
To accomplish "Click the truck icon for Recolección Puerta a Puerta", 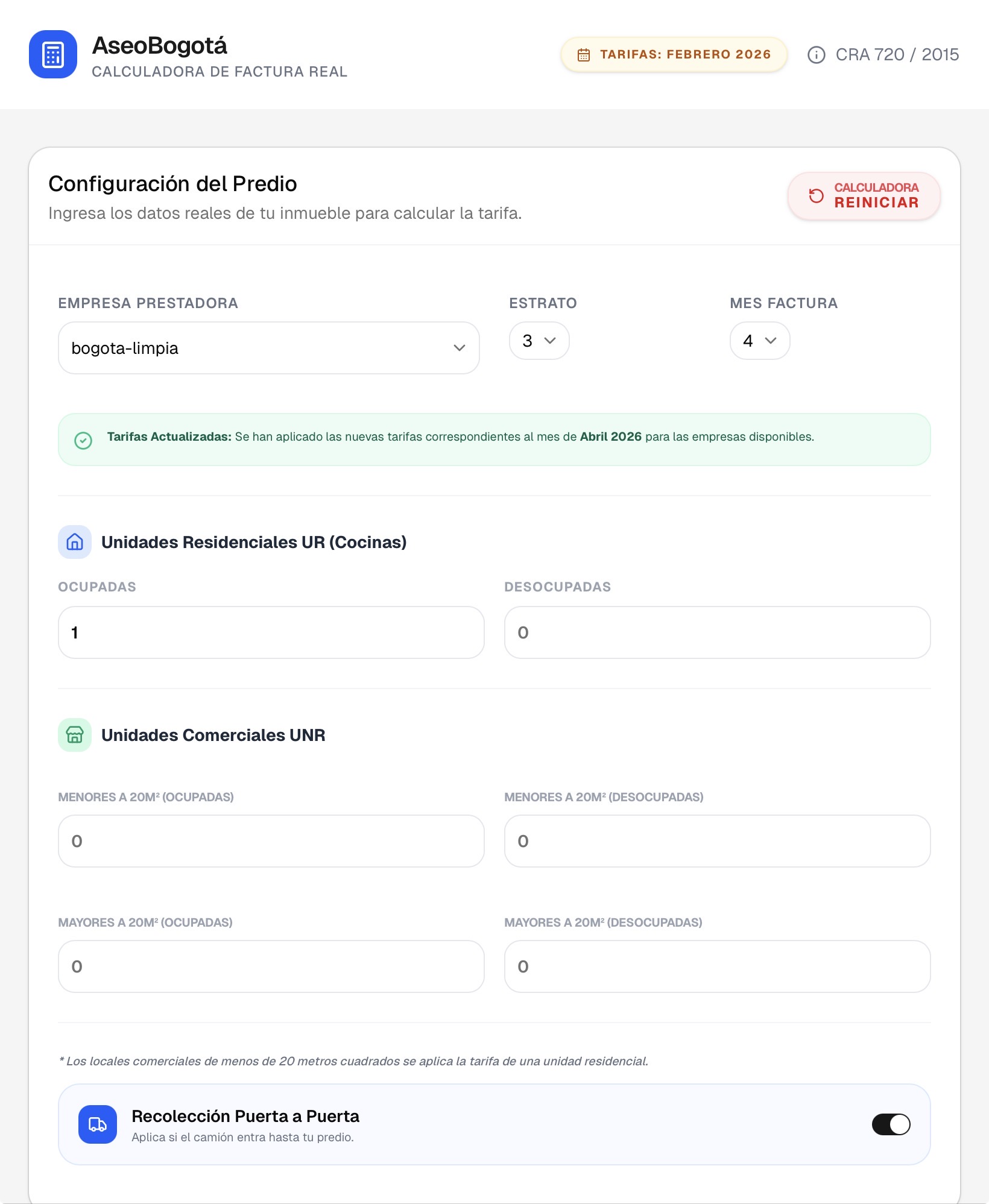I will click(x=97, y=1124).
